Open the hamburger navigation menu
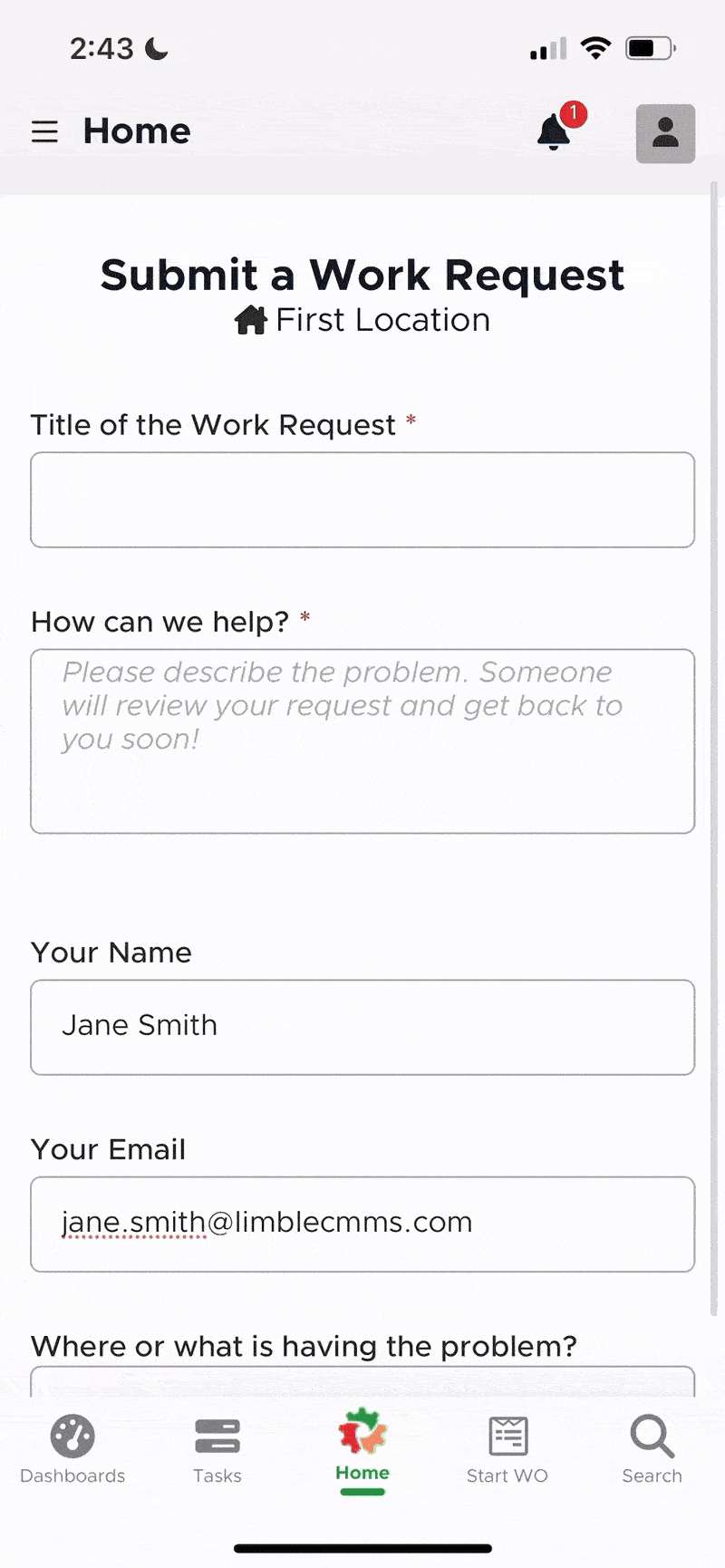 (x=44, y=132)
